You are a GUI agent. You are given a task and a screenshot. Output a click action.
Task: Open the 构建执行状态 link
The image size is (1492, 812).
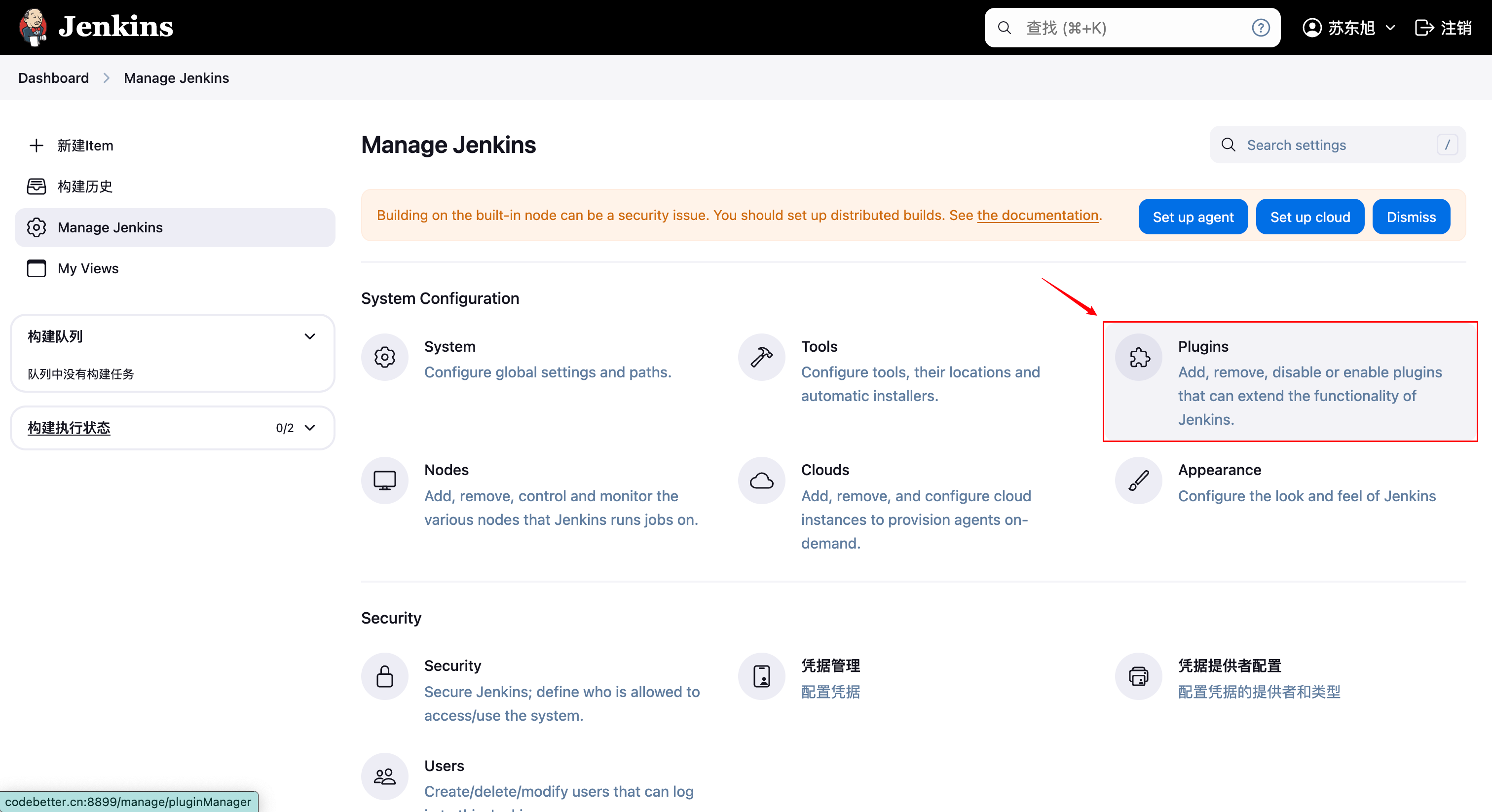click(69, 428)
